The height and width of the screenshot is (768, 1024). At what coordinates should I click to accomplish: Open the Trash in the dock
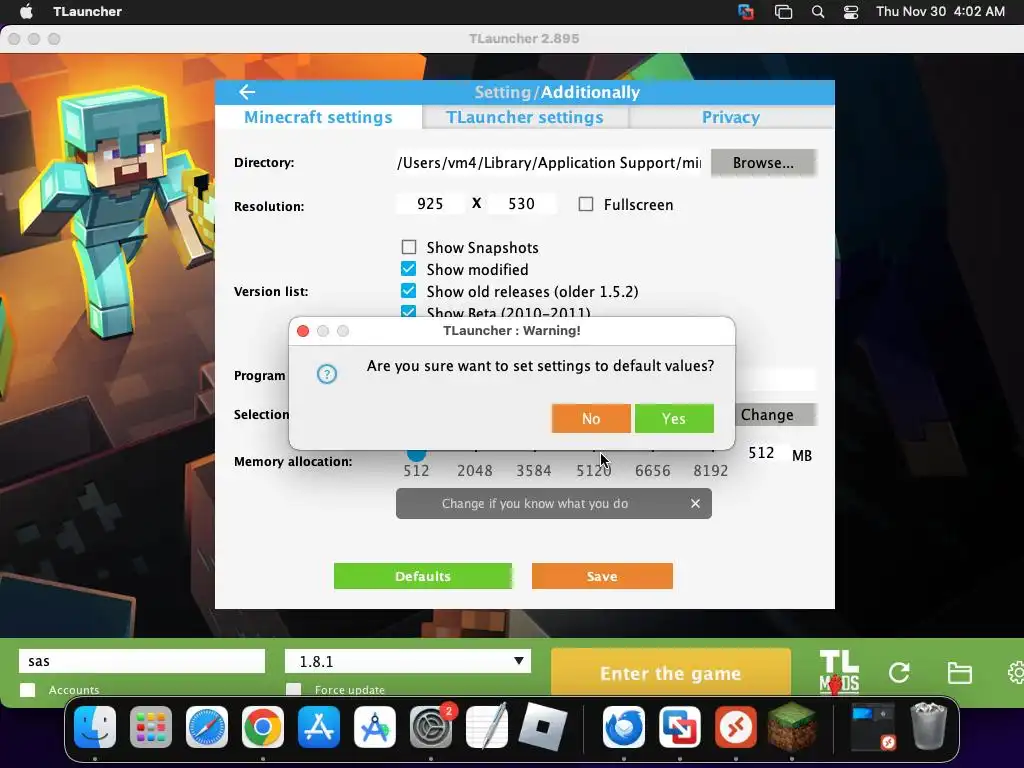(929, 726)
